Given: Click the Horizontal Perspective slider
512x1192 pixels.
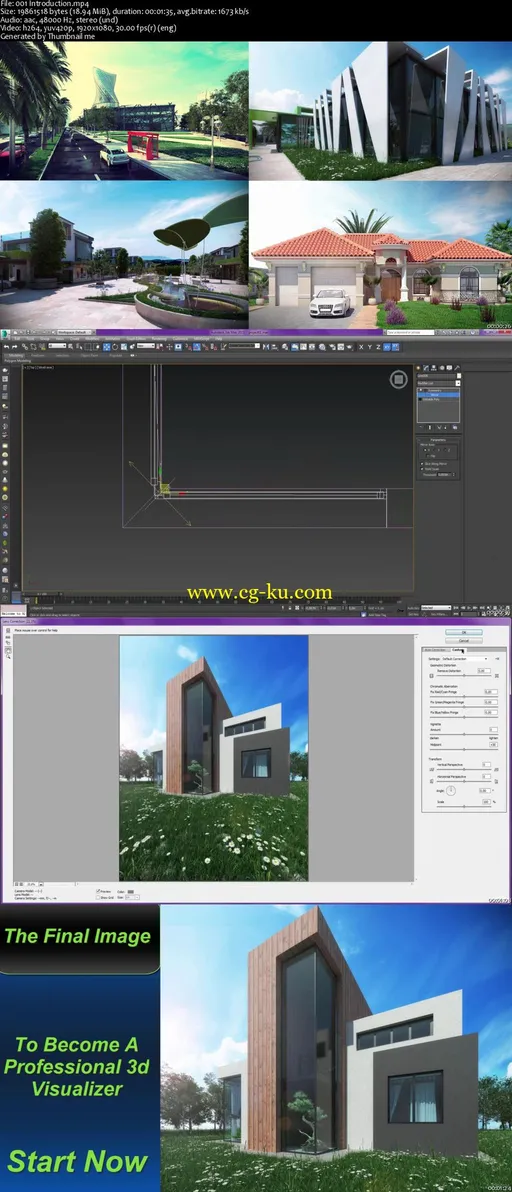Looking at the screenshot, I should click(x=464, y=781).
